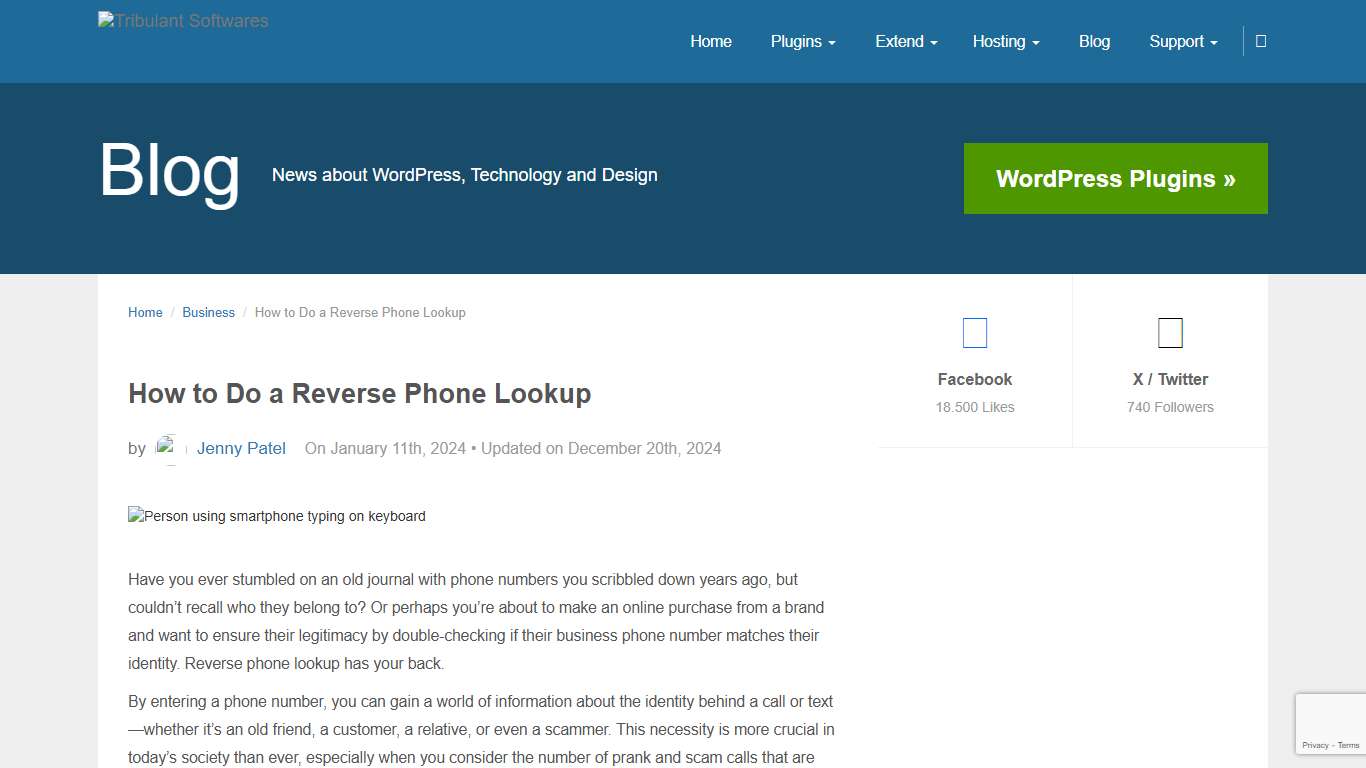Open Business from the breadcrumb trail
The height and width of the screenshot is (768, 1366).
click(x=208, y=312)
